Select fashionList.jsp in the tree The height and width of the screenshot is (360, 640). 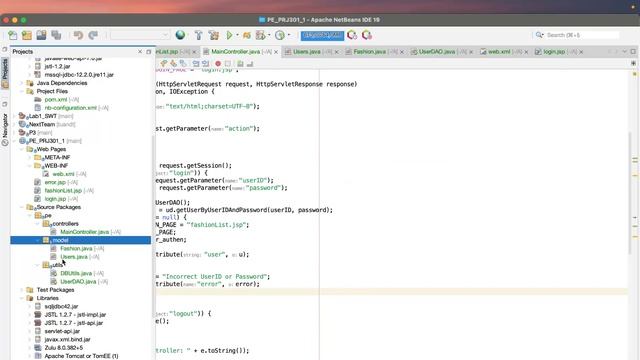click(x=63, y=191)
